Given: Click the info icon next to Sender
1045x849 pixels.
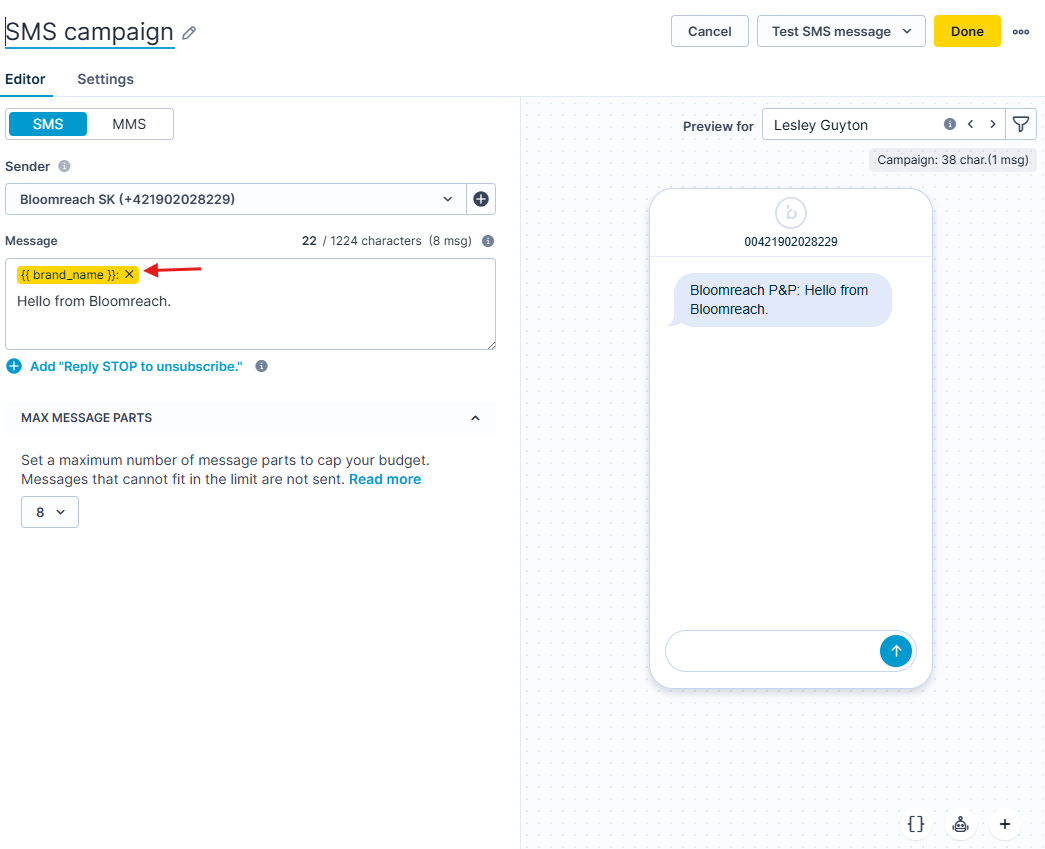Looking at the screenshot, I should tap(64, 166).
